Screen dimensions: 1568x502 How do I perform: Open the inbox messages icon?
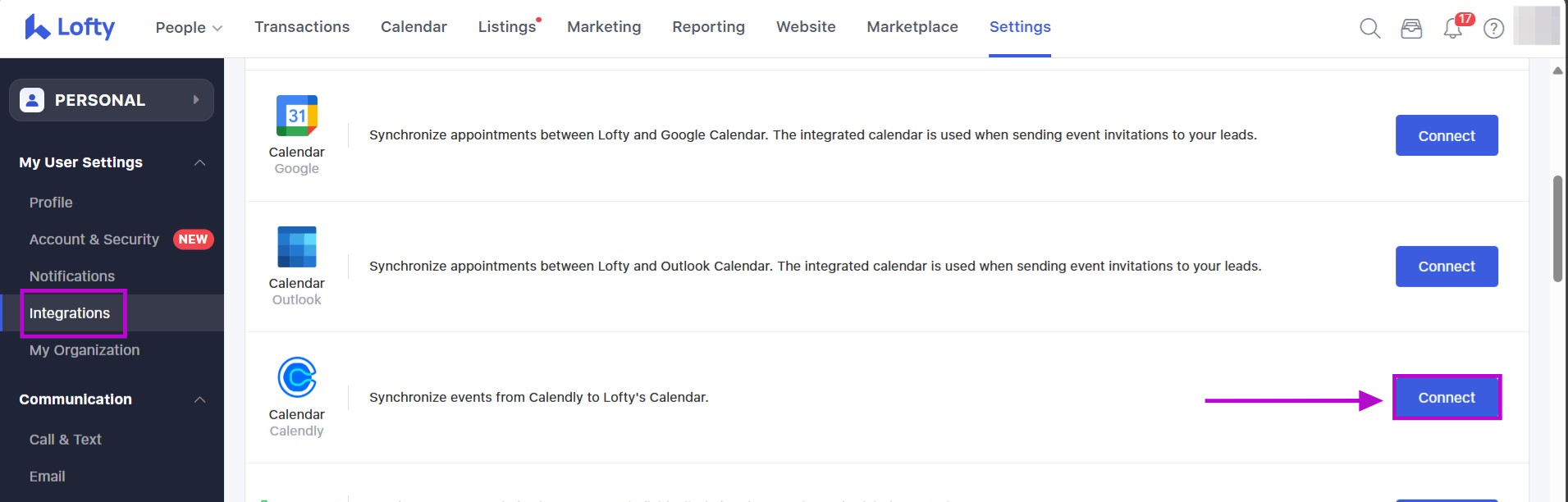click(1411, 27)
